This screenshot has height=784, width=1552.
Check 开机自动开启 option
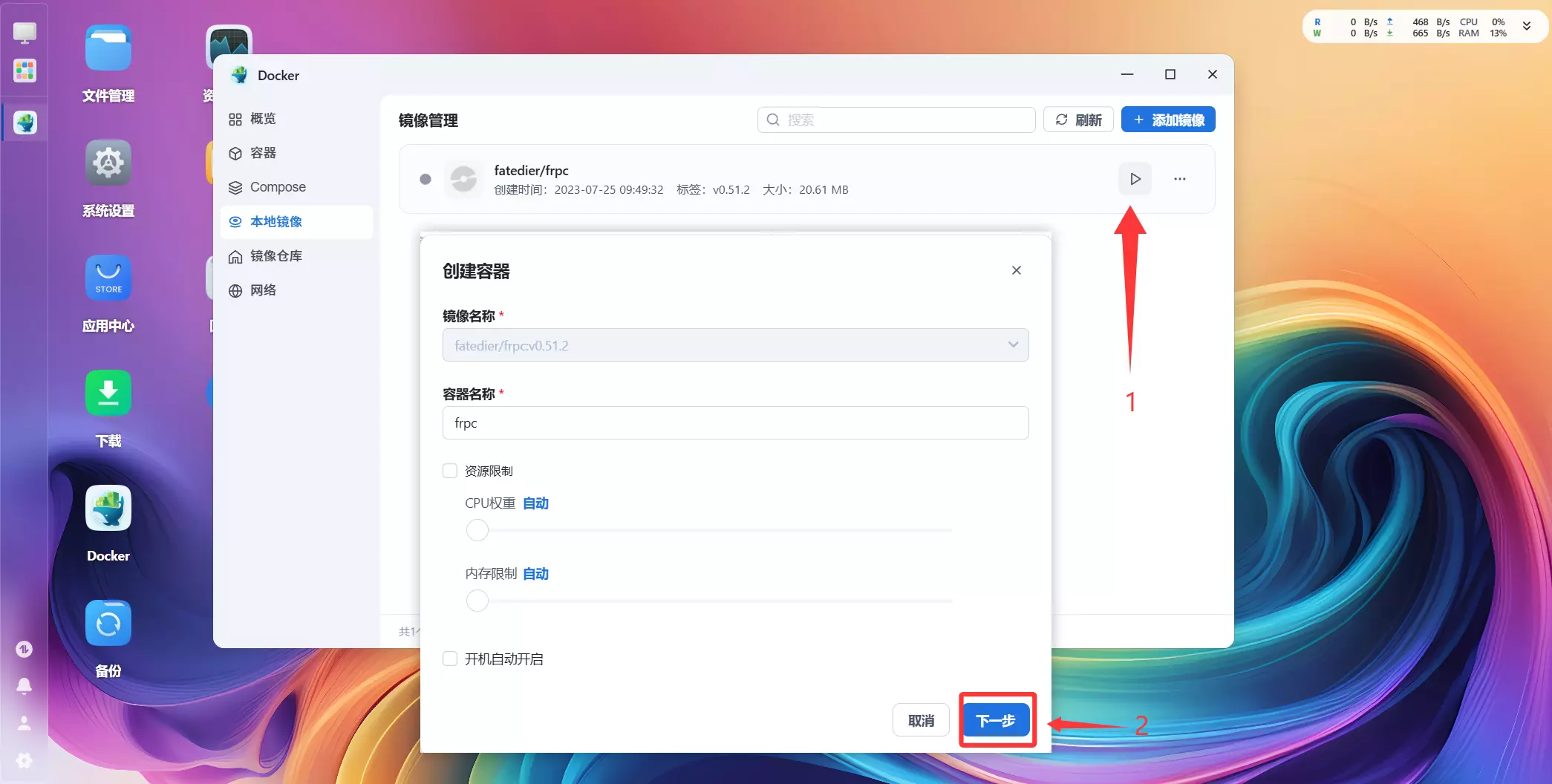449,658
